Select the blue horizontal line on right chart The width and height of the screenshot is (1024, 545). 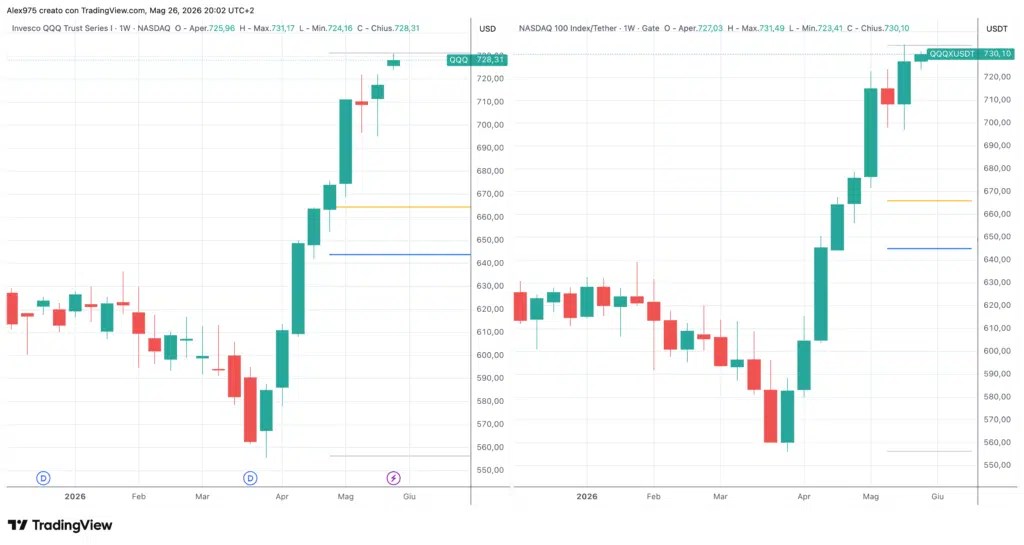[929, 249]
